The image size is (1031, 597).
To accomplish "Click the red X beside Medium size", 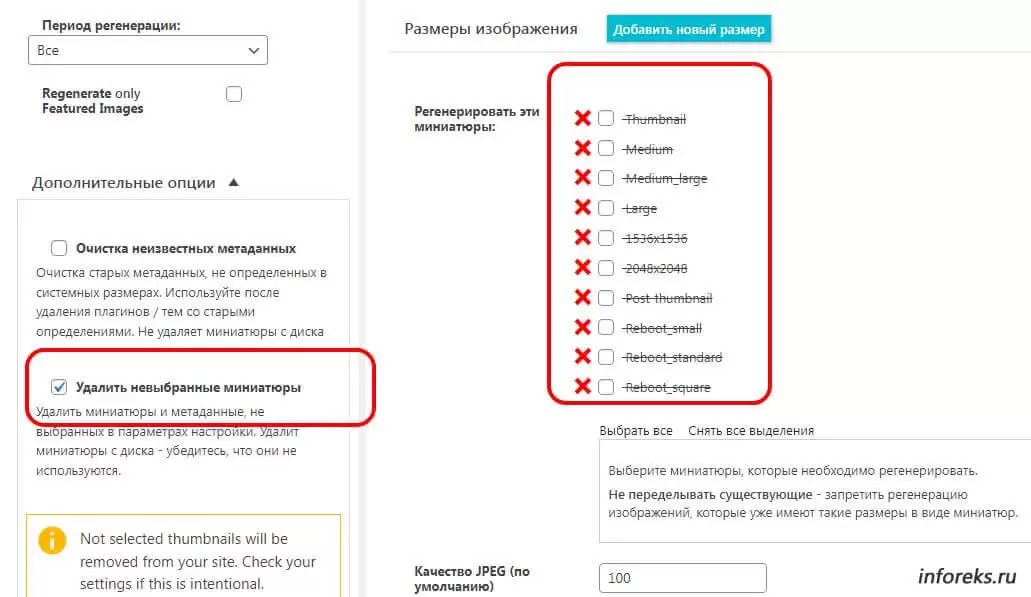I will tap(583, 148).
